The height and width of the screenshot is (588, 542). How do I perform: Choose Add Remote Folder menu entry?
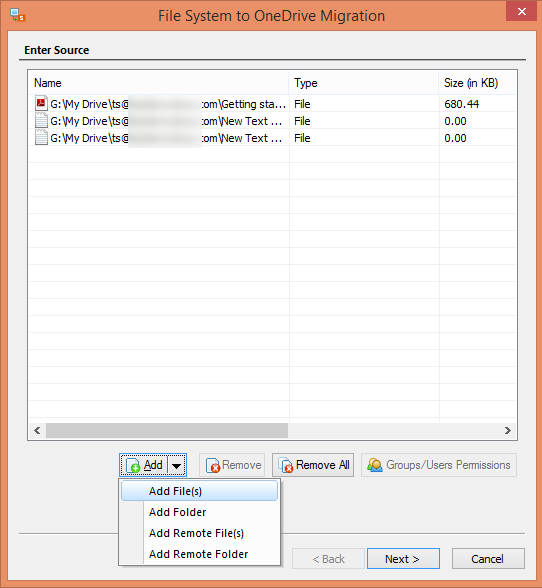(200, 554)
